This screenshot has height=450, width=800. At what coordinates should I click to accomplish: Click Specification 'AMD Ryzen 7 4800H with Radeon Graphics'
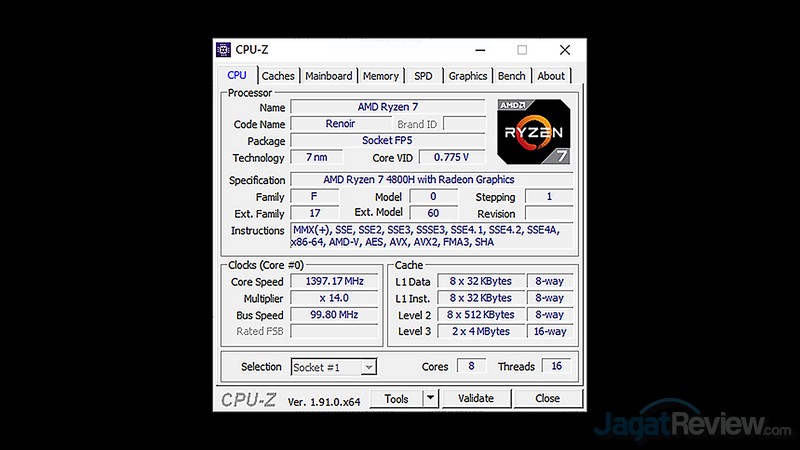pos(432,180)
